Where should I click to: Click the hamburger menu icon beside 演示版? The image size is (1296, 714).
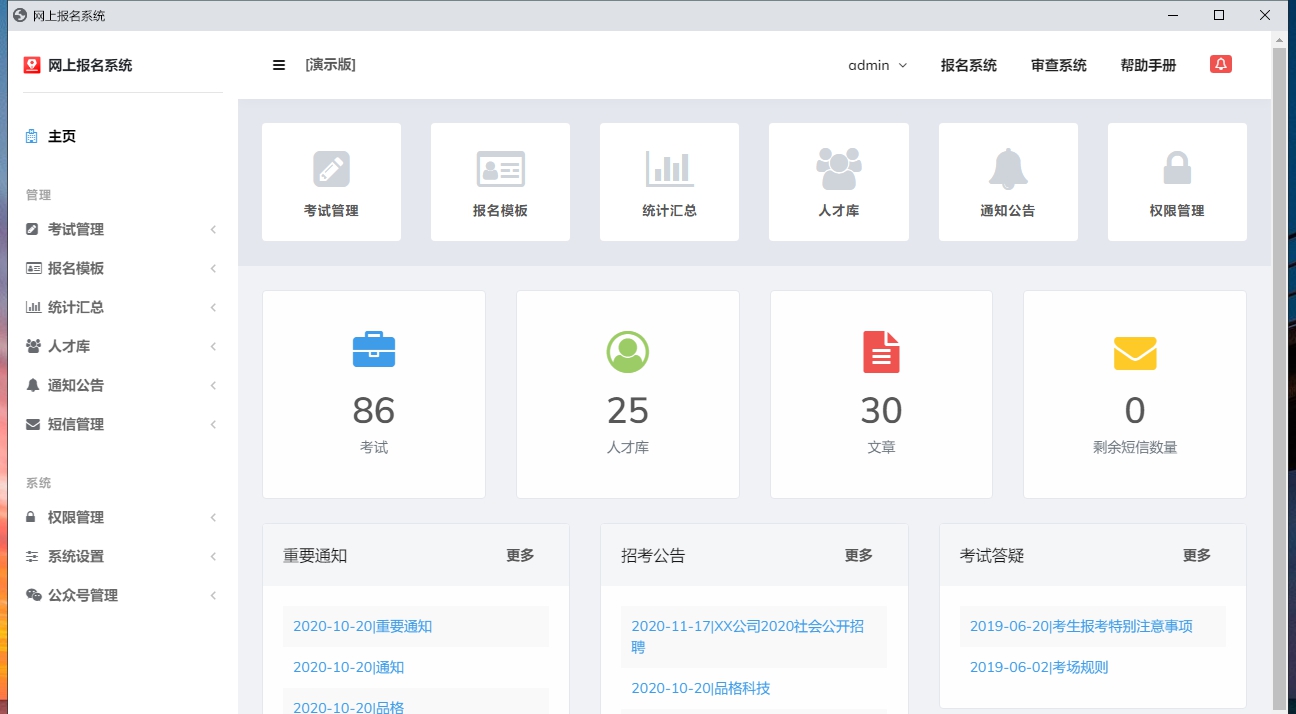point(278,64)
